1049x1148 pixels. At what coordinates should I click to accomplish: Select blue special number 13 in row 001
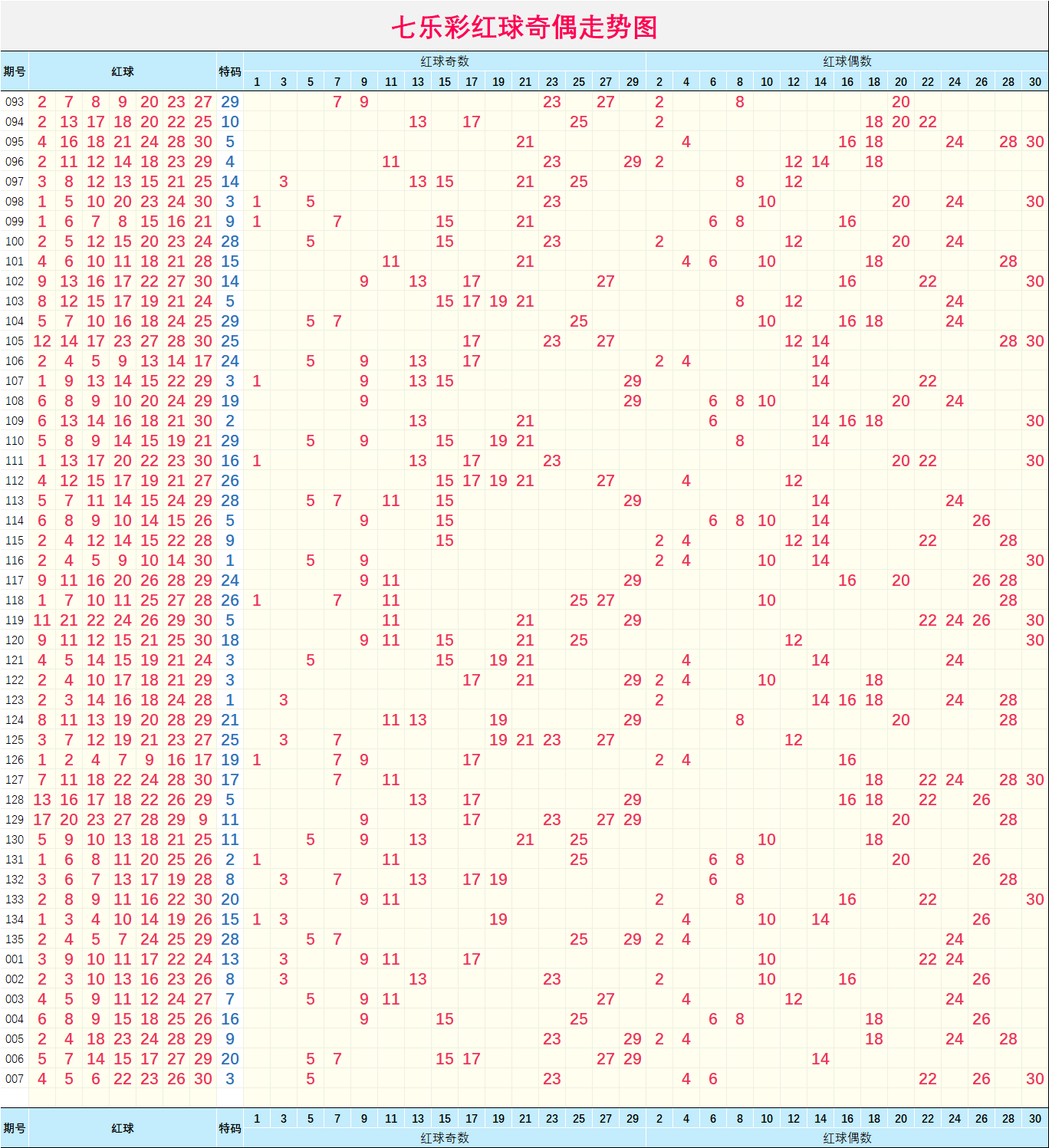click(230, 959)
